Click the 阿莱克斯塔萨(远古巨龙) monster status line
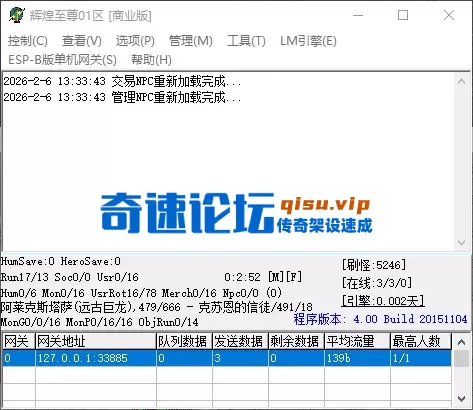 pos(157,307)
